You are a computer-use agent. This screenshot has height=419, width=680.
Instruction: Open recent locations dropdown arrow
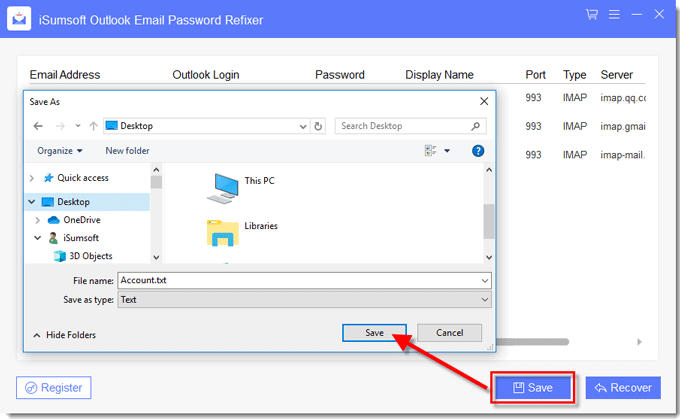[x=78, y=126]
